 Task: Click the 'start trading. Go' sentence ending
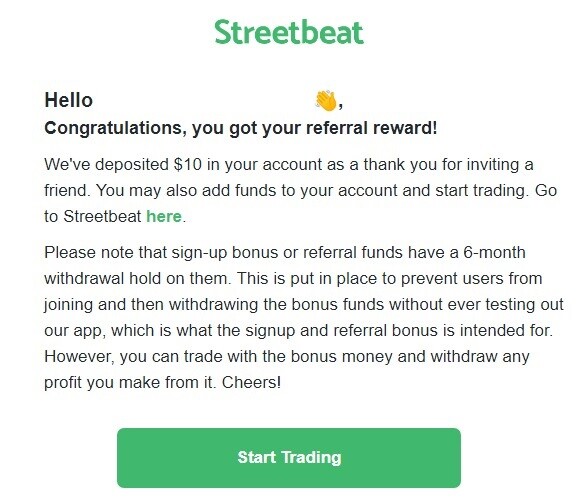tap(496, 190)
